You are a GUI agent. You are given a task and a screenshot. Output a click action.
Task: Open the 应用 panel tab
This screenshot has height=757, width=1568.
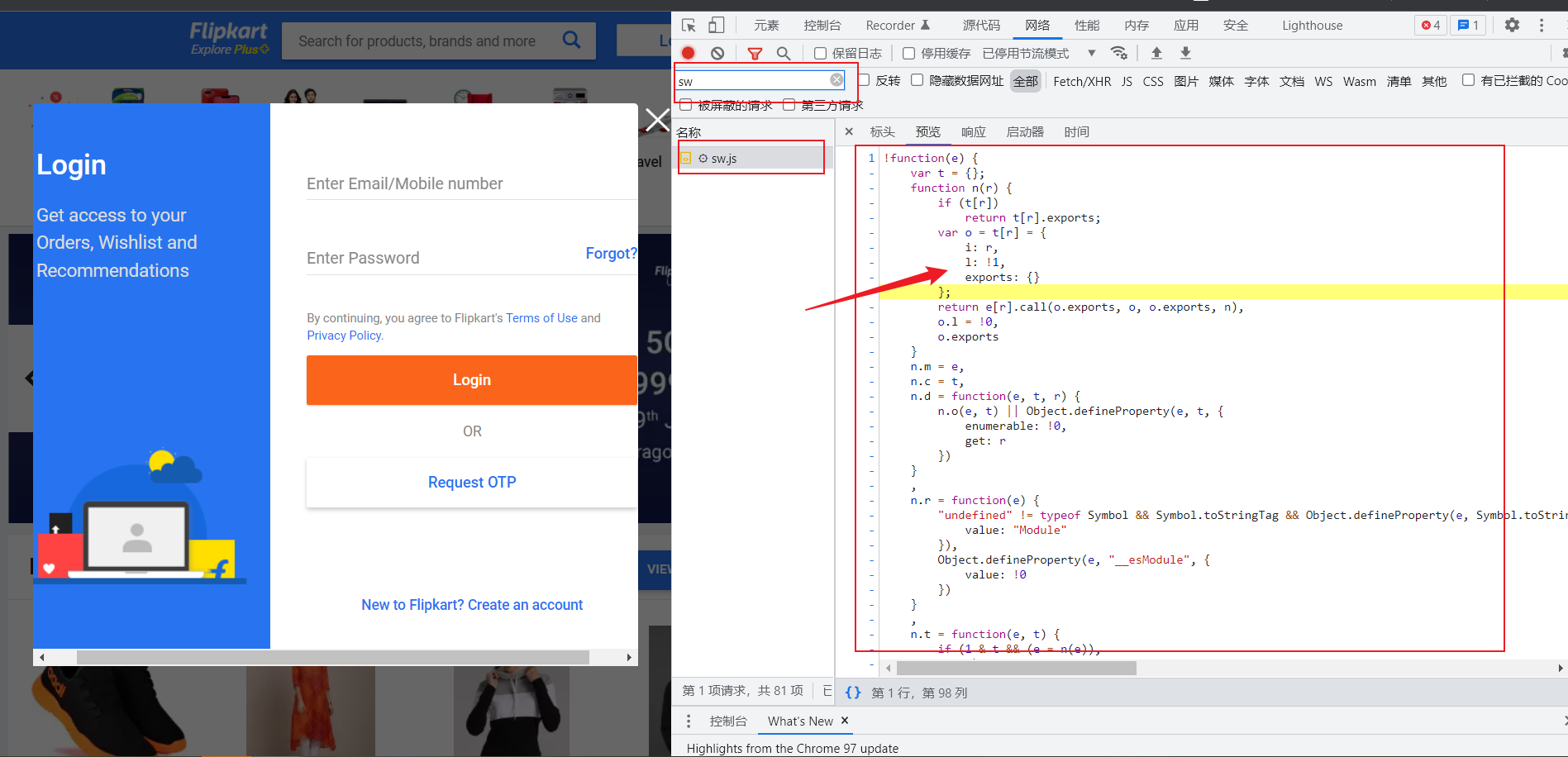pyautogui.click(x=1186, y=26)
